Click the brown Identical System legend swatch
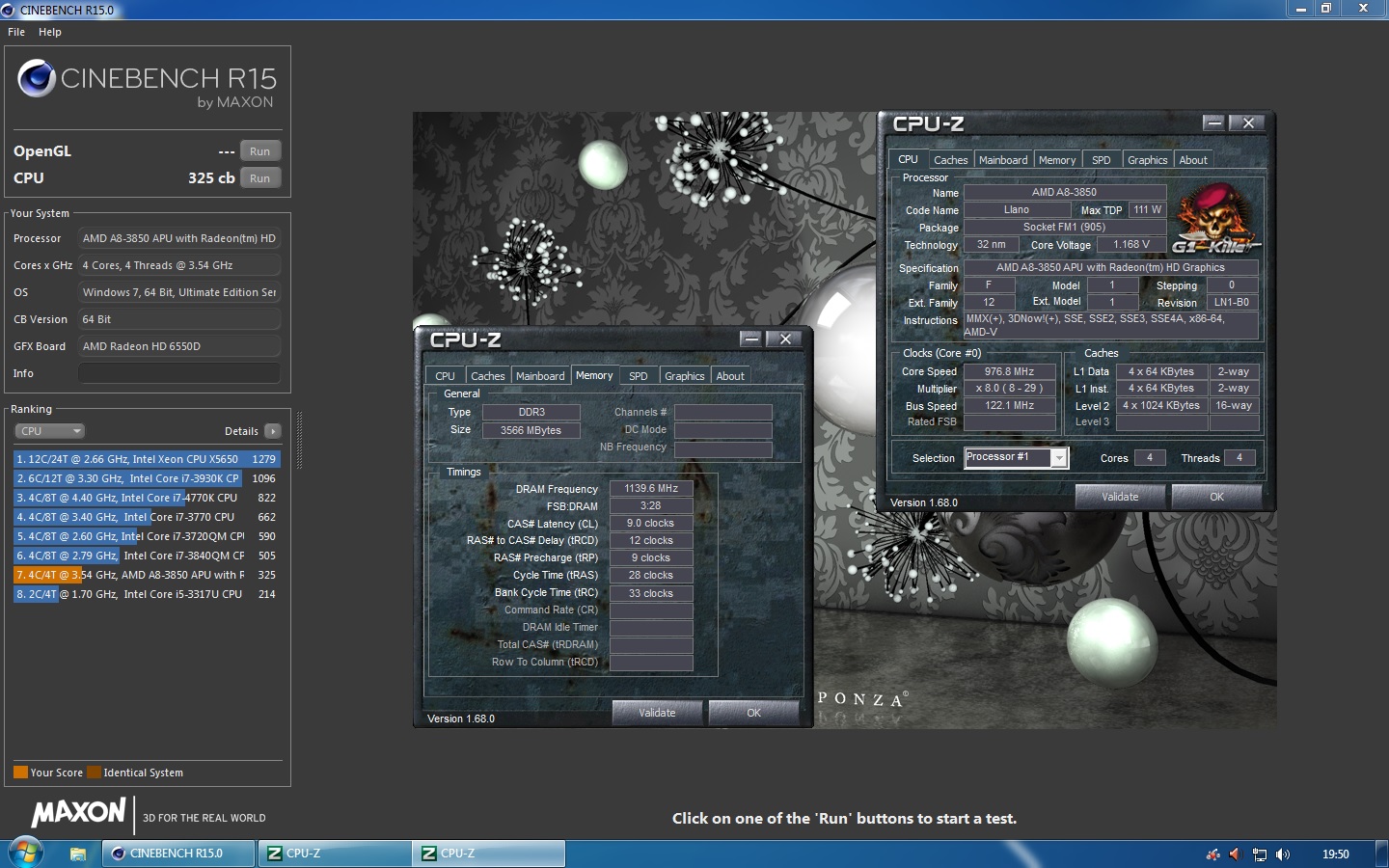The width and height of the screenshot is (1389, 868). coord(94,773)
